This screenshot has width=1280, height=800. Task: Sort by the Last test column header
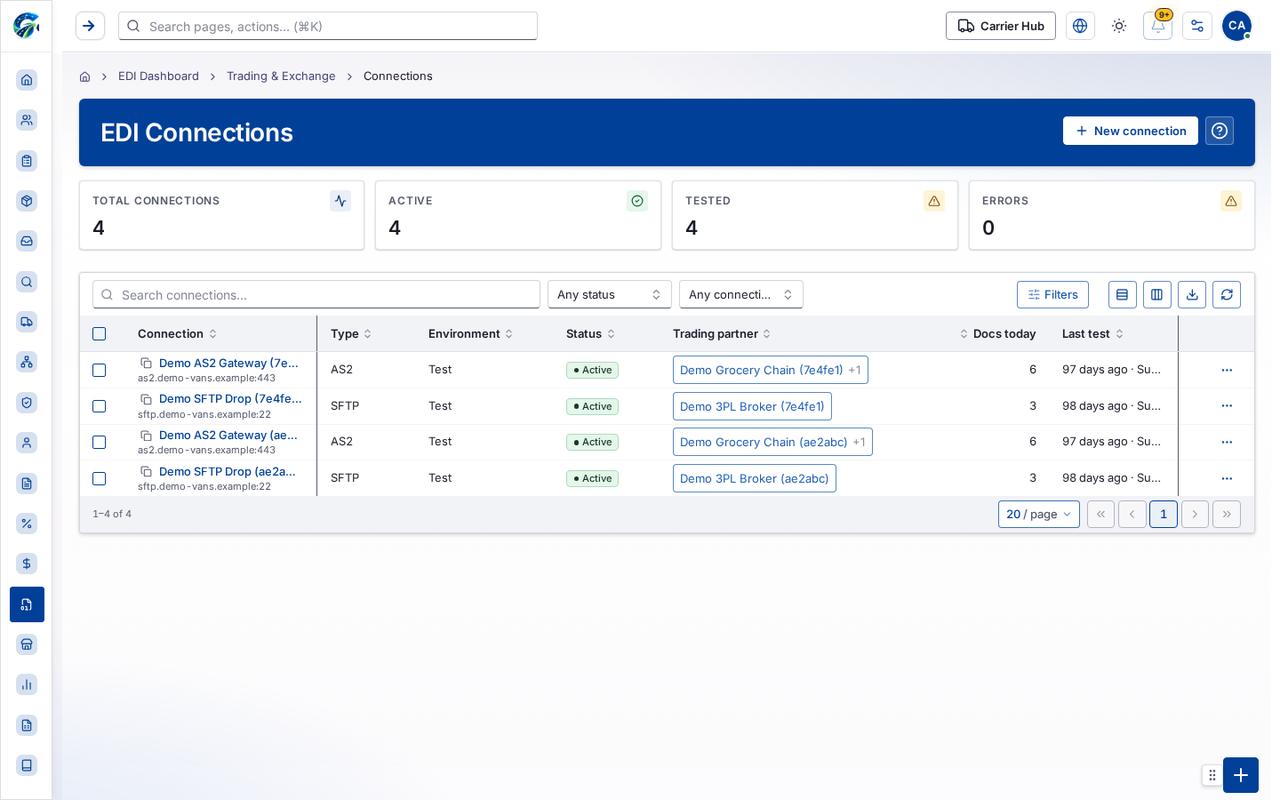click(x=1093, y=334)
